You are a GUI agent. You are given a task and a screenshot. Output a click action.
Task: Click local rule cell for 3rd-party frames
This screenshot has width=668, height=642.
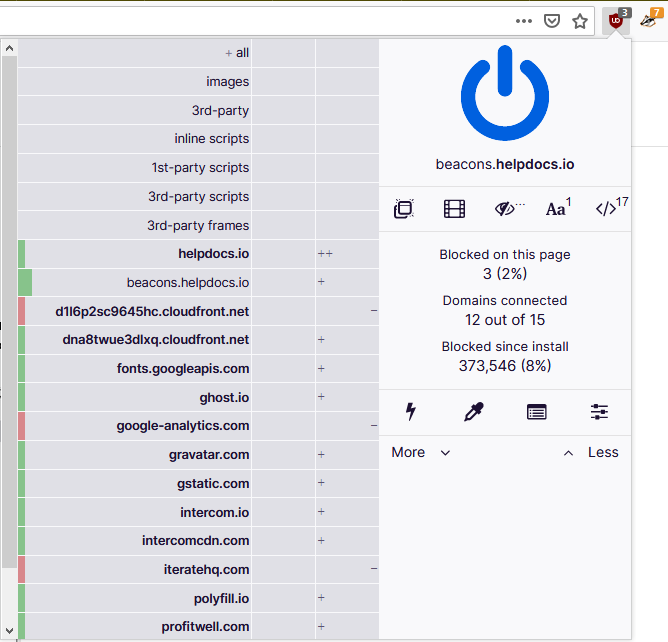(x=347, y=225)
